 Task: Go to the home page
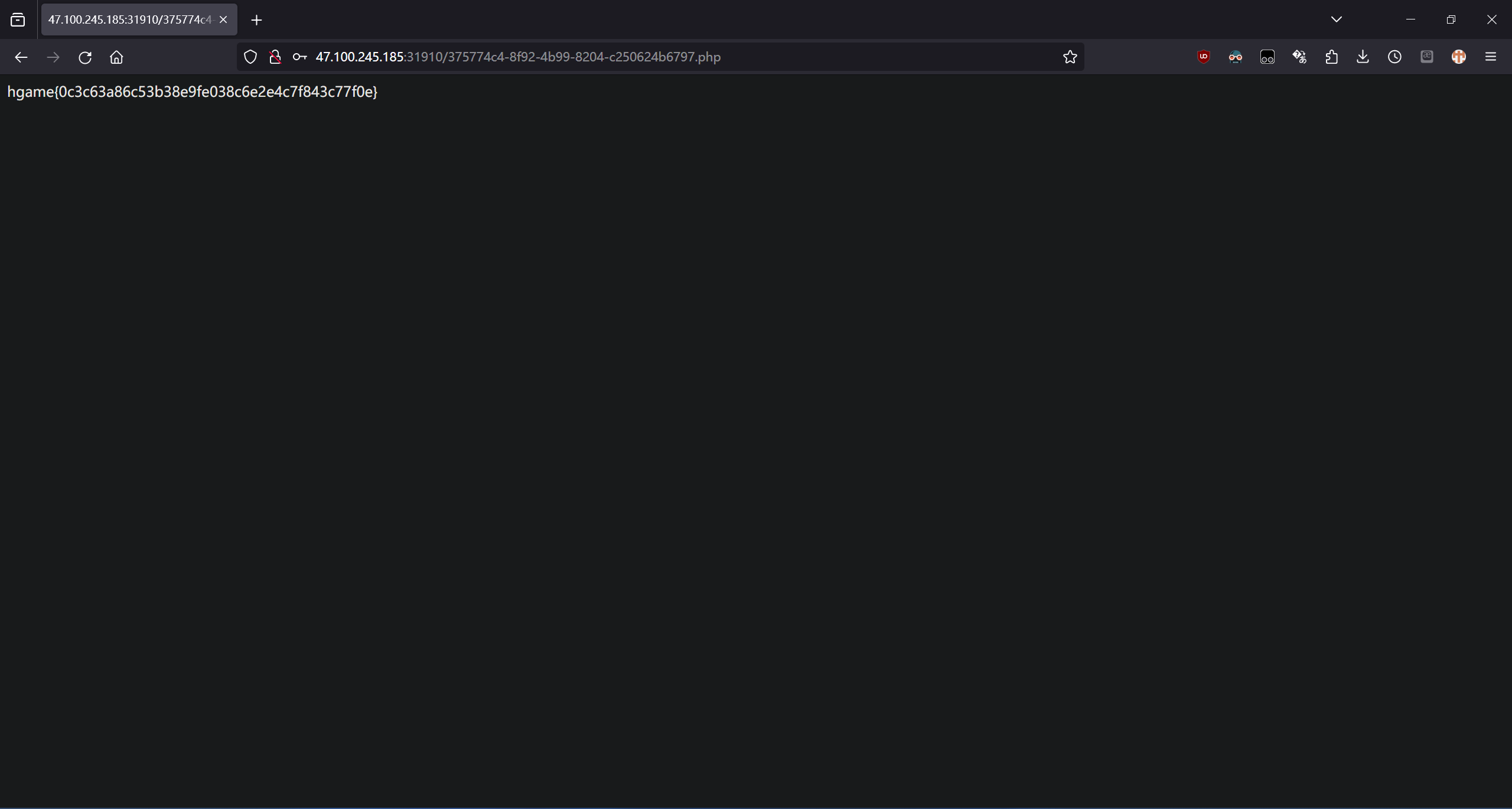tap(116, 57)
